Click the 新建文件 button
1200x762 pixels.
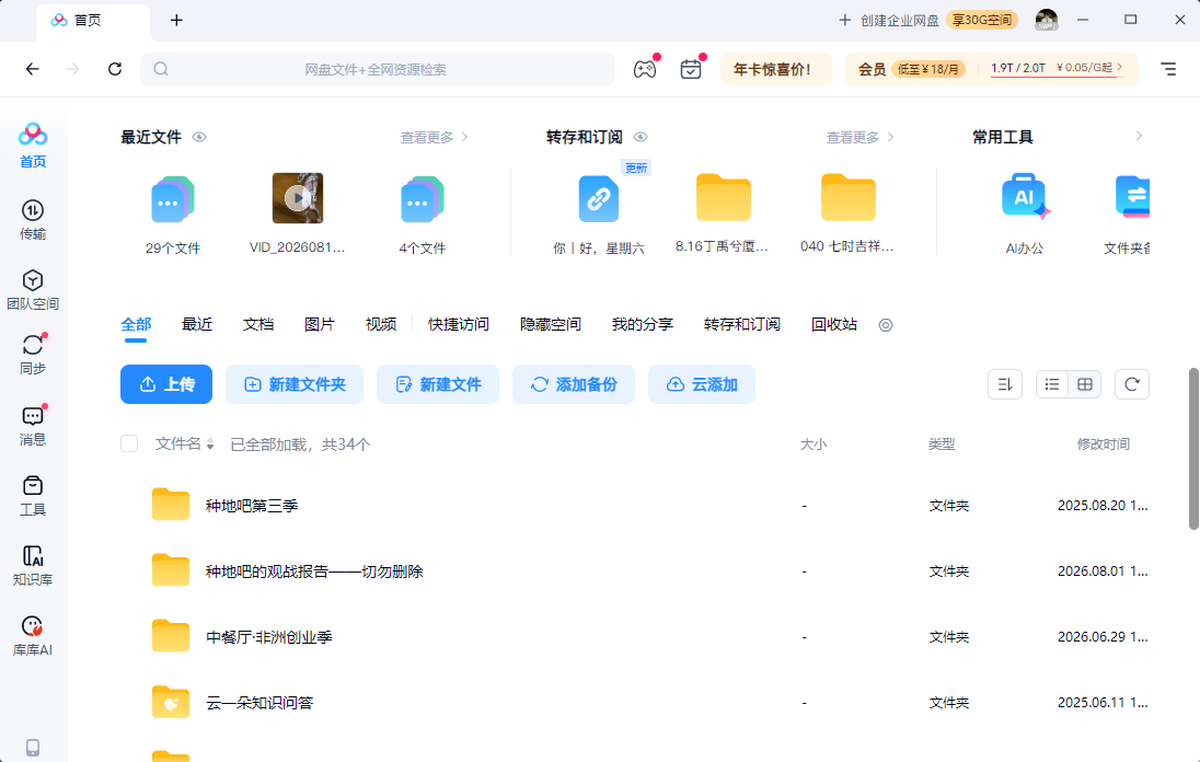pos(438,384)
